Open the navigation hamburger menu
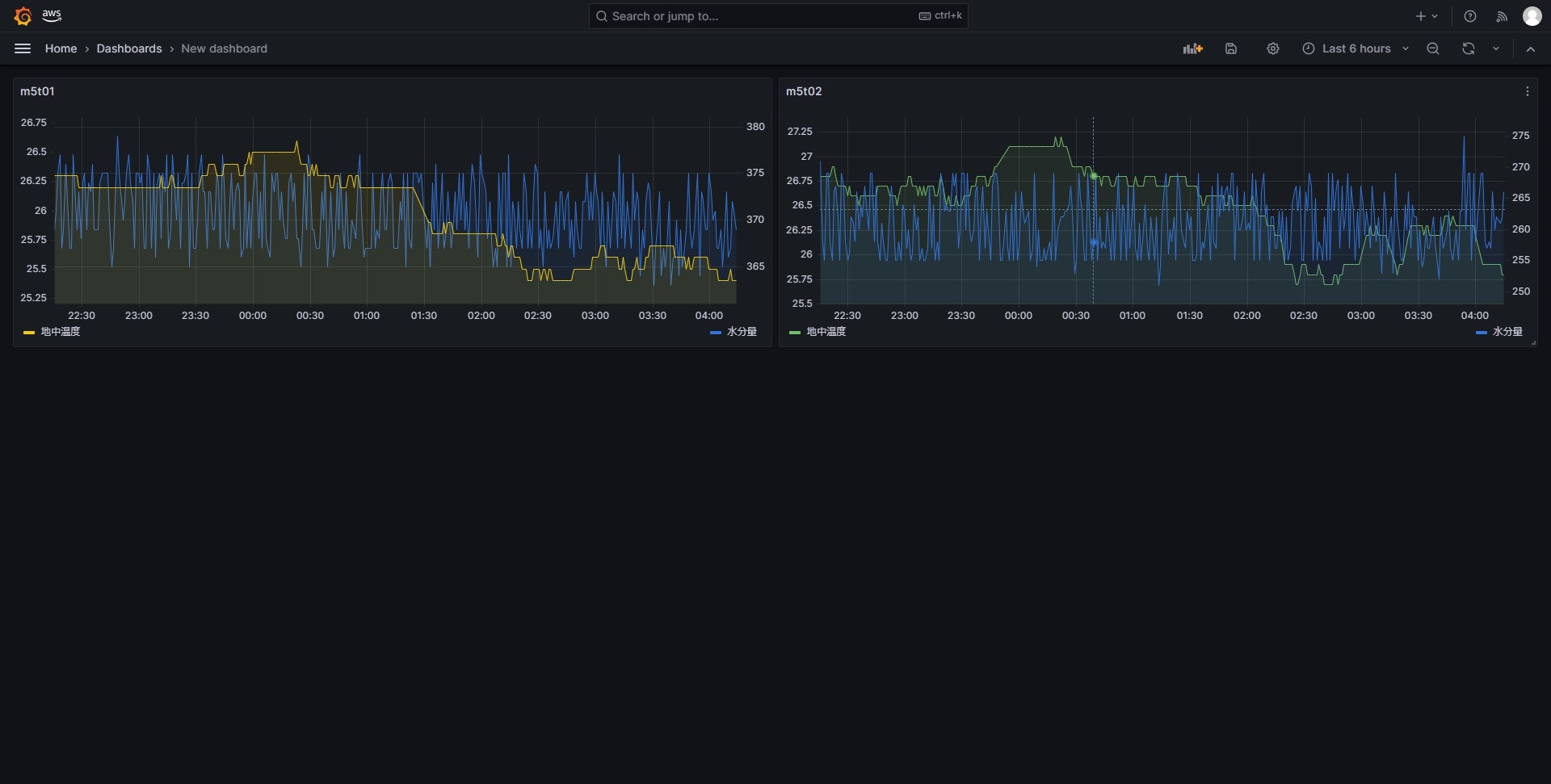This screenshot has height=784, width=1551. coord(22,48)
